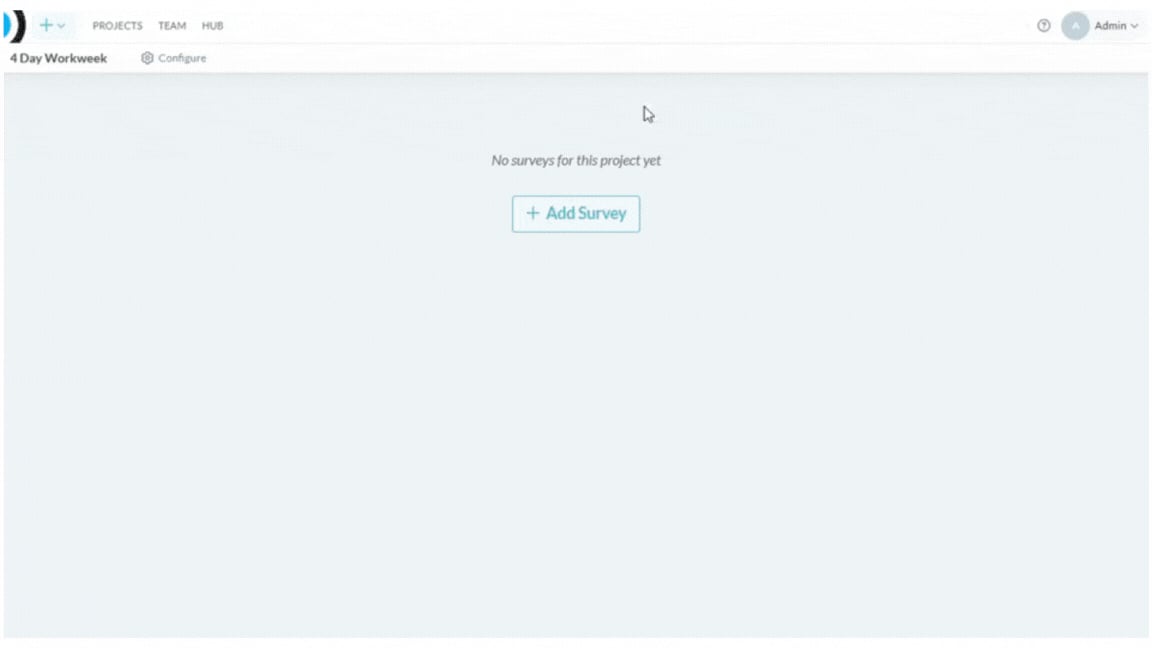
Task: Expand the Admin account dropdown
Action: click(x=1116, y=26)
